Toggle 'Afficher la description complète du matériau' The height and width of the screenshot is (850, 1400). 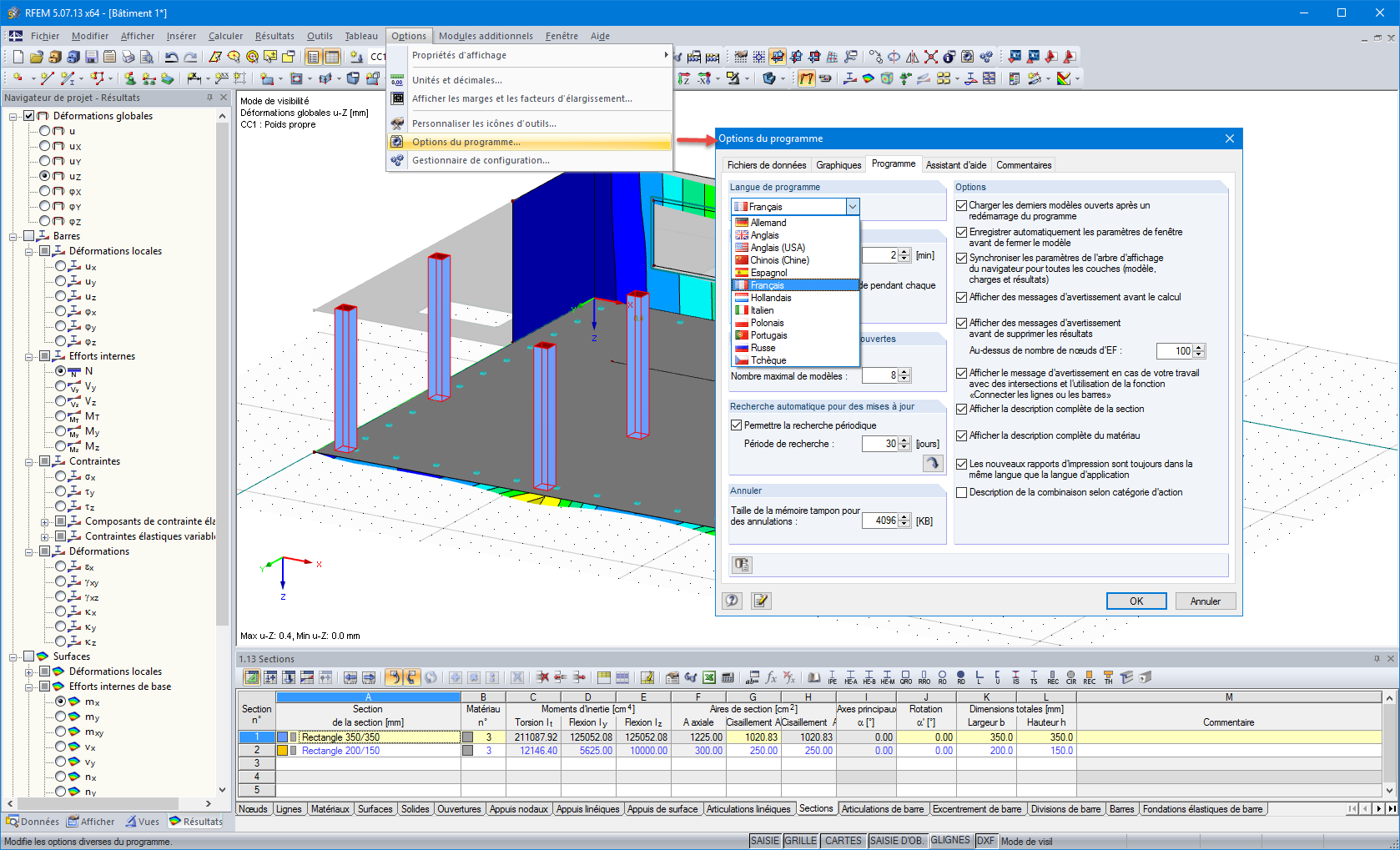pos(962,435)
